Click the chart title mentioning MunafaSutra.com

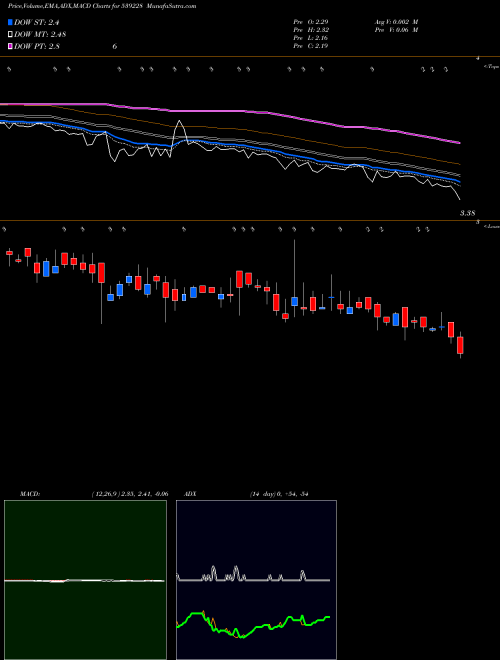click(x=102, y=6)
